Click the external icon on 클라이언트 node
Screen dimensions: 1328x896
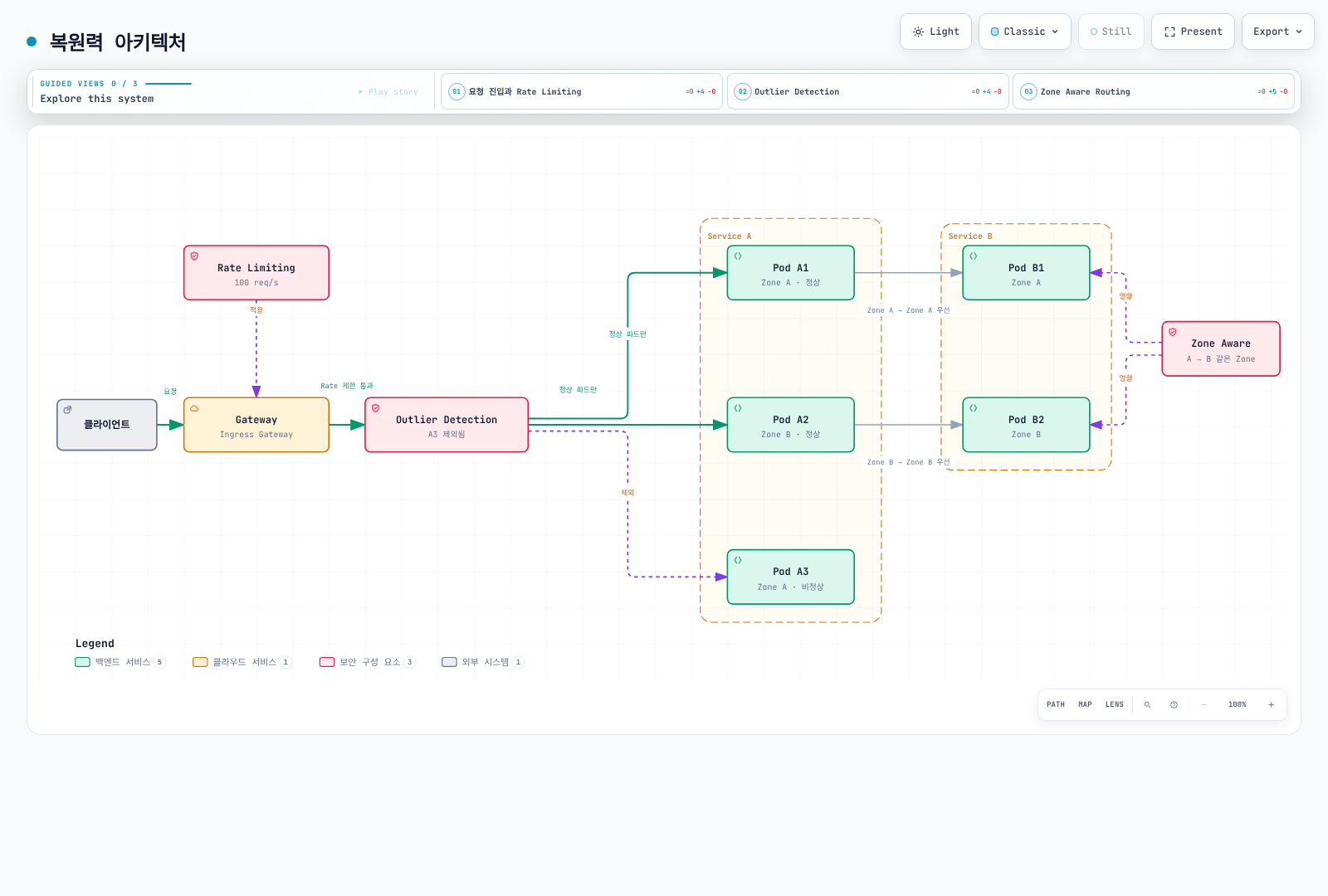[x=67, y=410]
